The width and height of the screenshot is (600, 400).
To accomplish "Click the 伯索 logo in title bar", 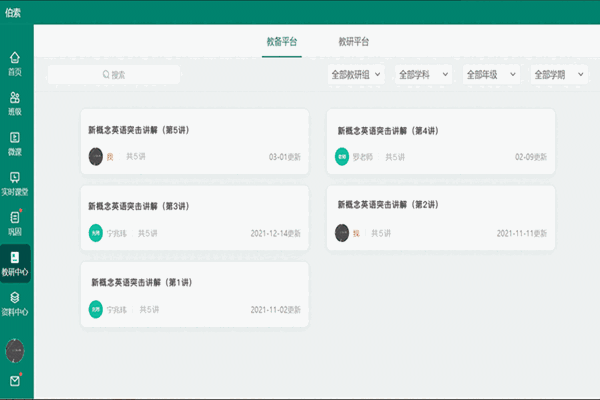I will (x=13, y=13).
